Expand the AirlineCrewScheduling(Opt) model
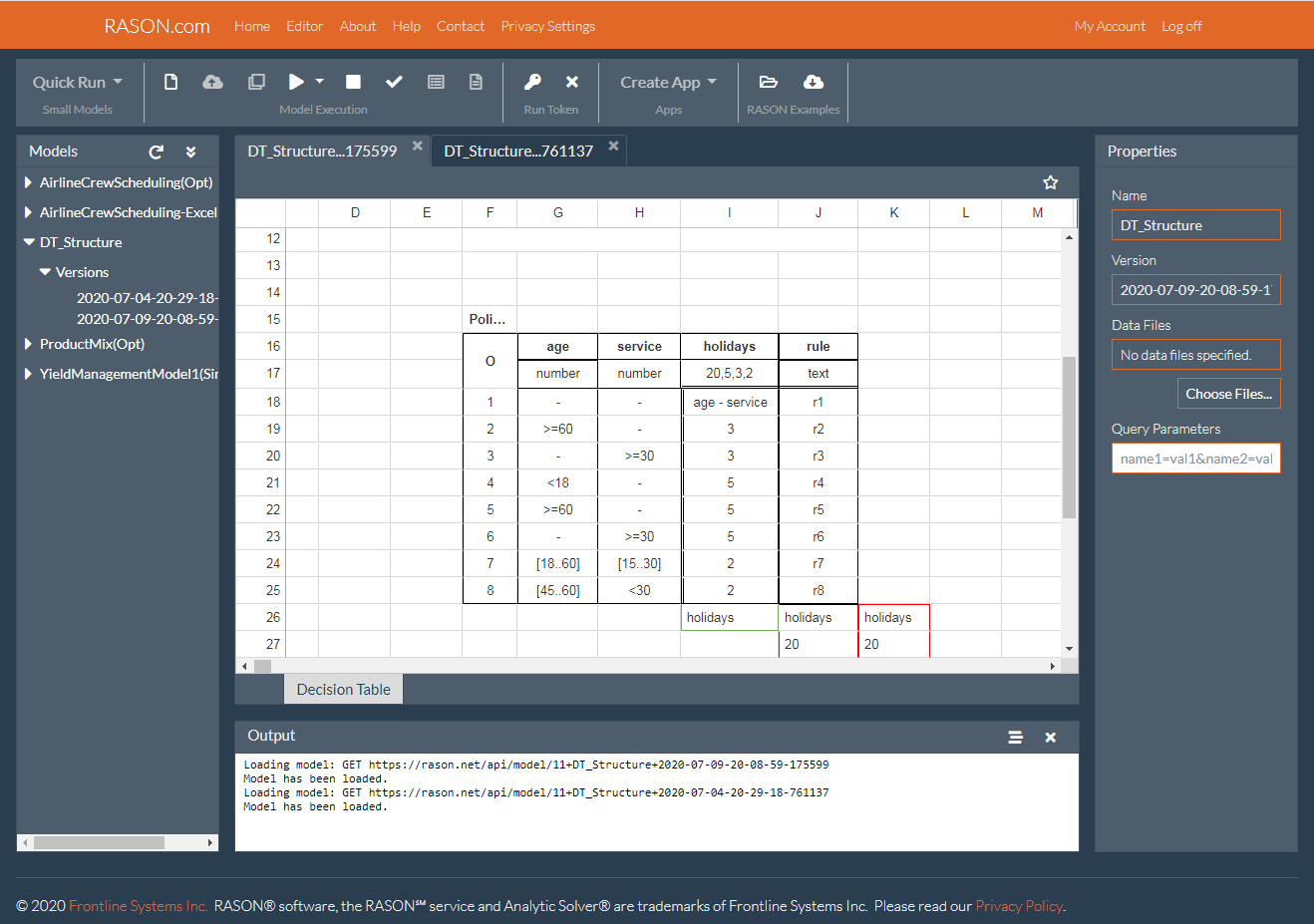1314x924 pixels. [x=28, y=182]
